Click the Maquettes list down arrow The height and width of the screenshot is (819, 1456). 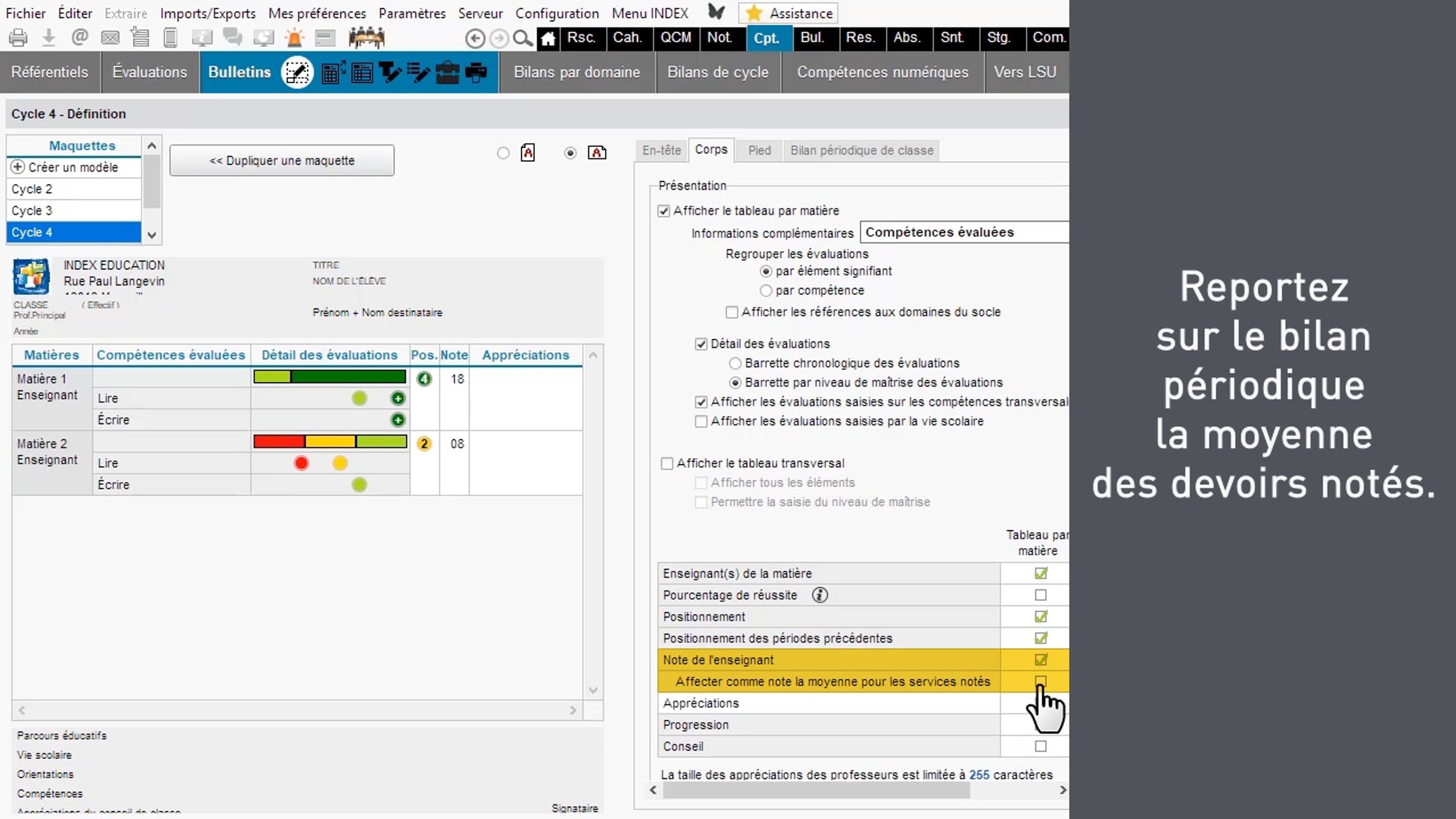[x=152, y=235]
